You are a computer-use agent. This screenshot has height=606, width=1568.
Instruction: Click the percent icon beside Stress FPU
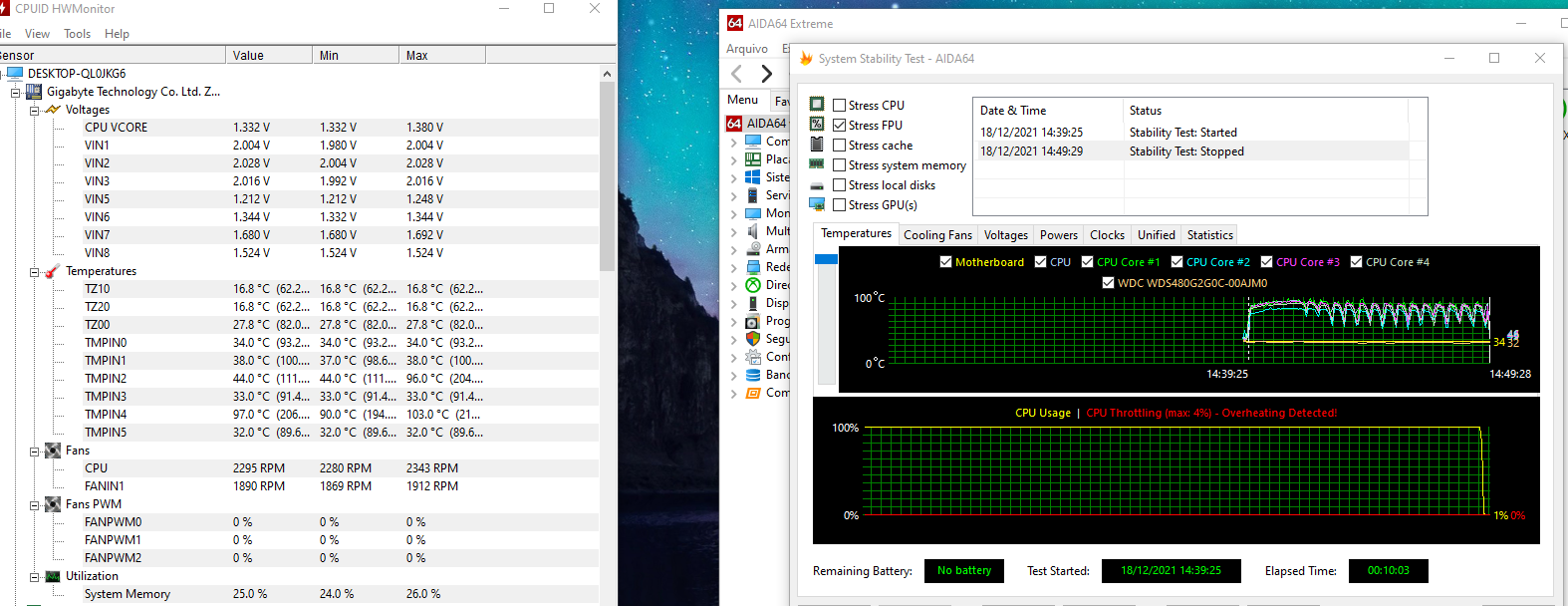click(817, 125)
